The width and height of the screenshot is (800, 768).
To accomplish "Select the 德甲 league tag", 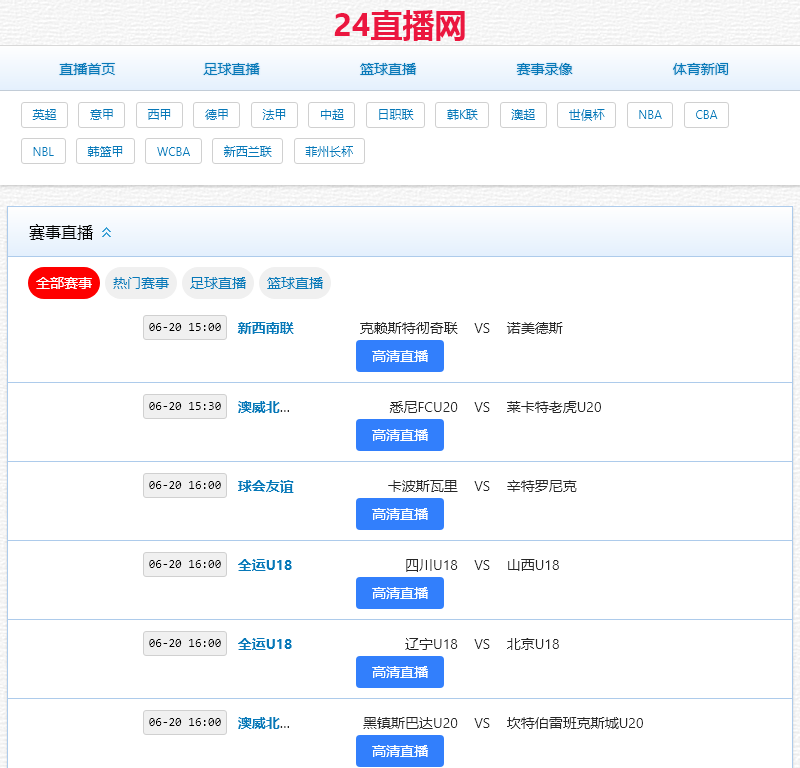I will [x=216, y=115].
